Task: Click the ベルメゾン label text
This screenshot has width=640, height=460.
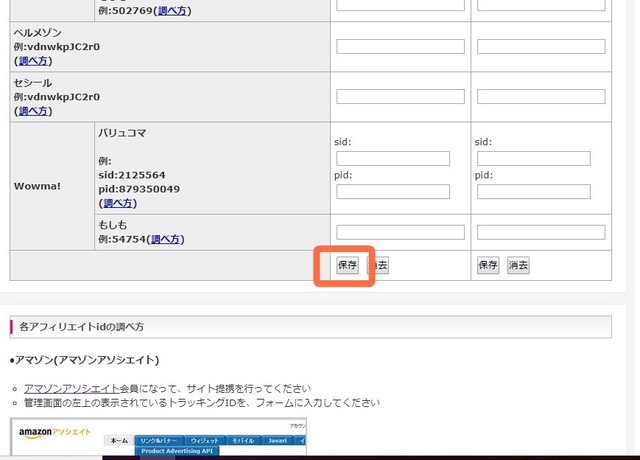Action: (38, 33)
